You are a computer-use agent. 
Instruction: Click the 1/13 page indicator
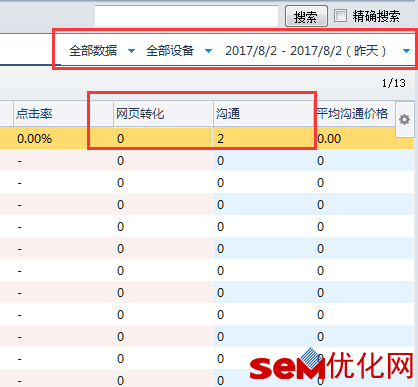pyautogui.click(x=394, y=83)
